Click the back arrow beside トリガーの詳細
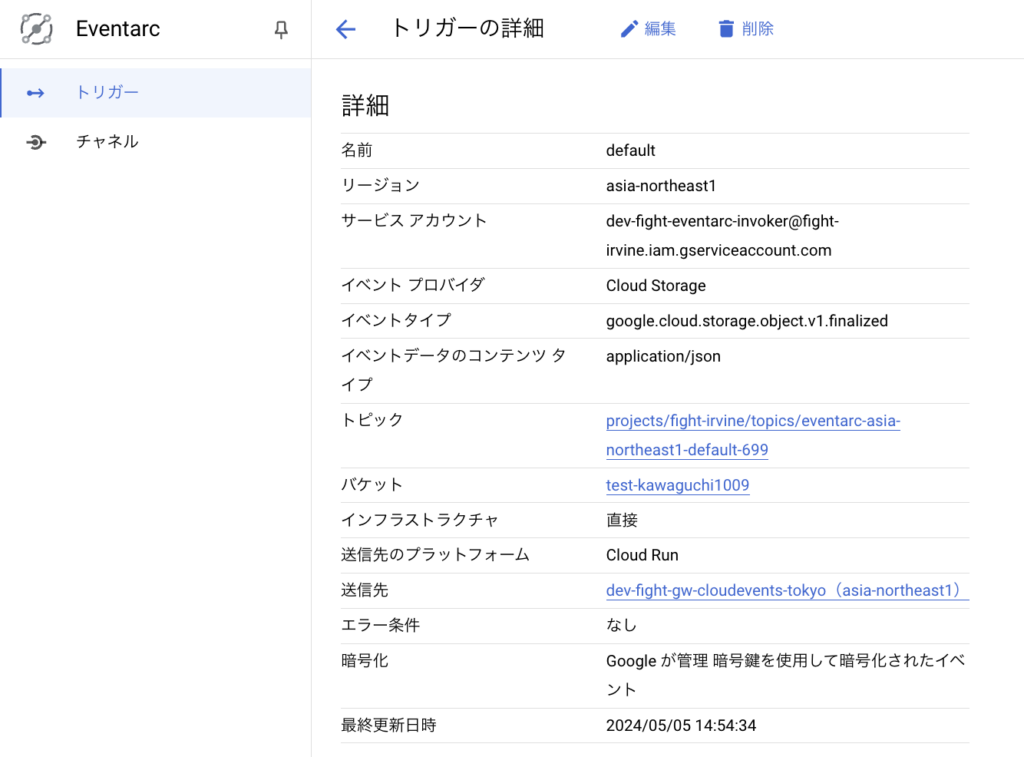Viewport: 1024px width, 757px height. click(344, 29)
